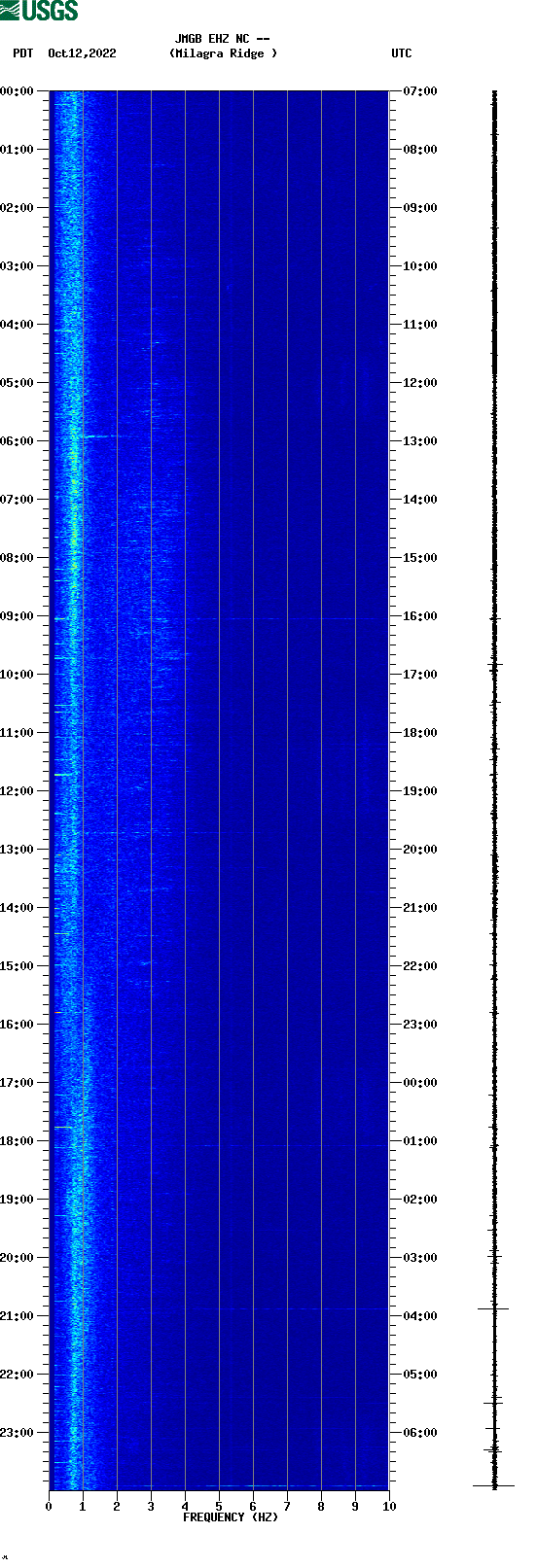The width and height of the screenshot is (537, 1568).
Task: Click the 22:00 UTC time label
Action: pyautogui.click(x=420, y=966)
